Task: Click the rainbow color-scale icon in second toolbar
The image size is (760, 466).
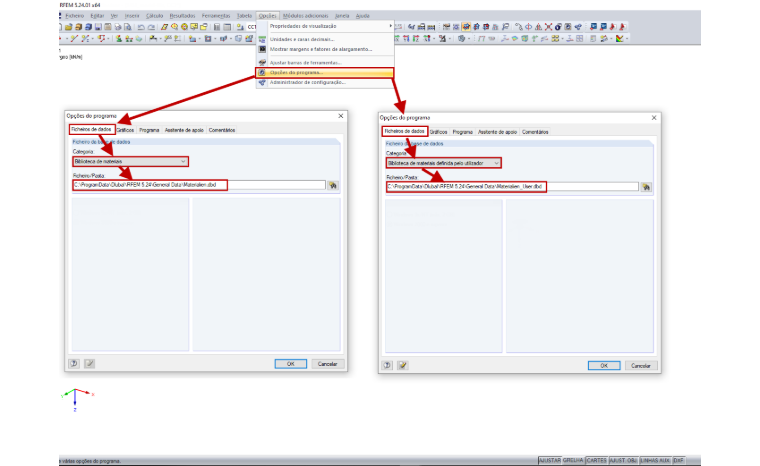Action: pyautogui.click(x=619, y=38)
